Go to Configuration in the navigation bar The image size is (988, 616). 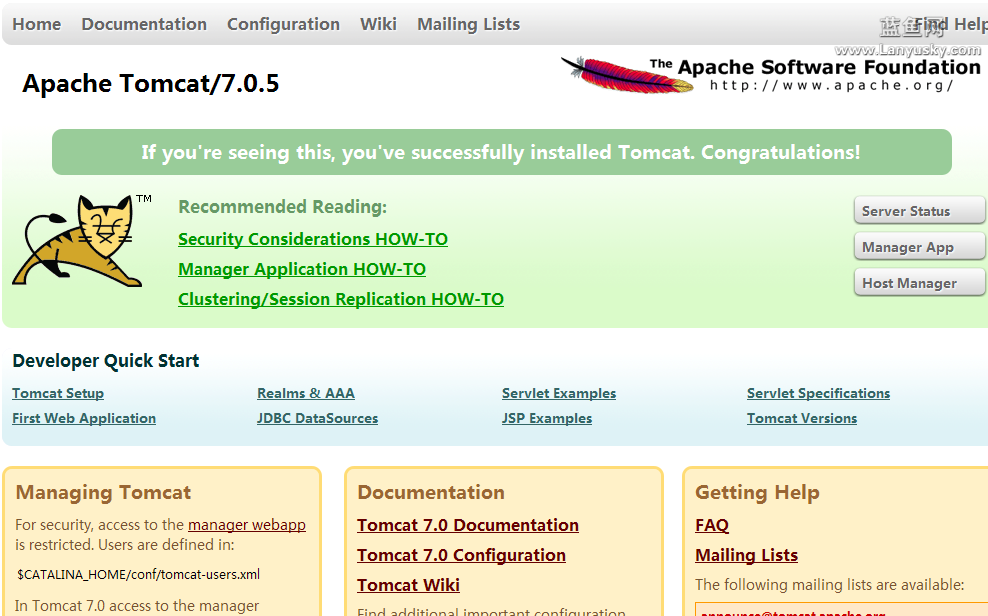tap(283, 24)
